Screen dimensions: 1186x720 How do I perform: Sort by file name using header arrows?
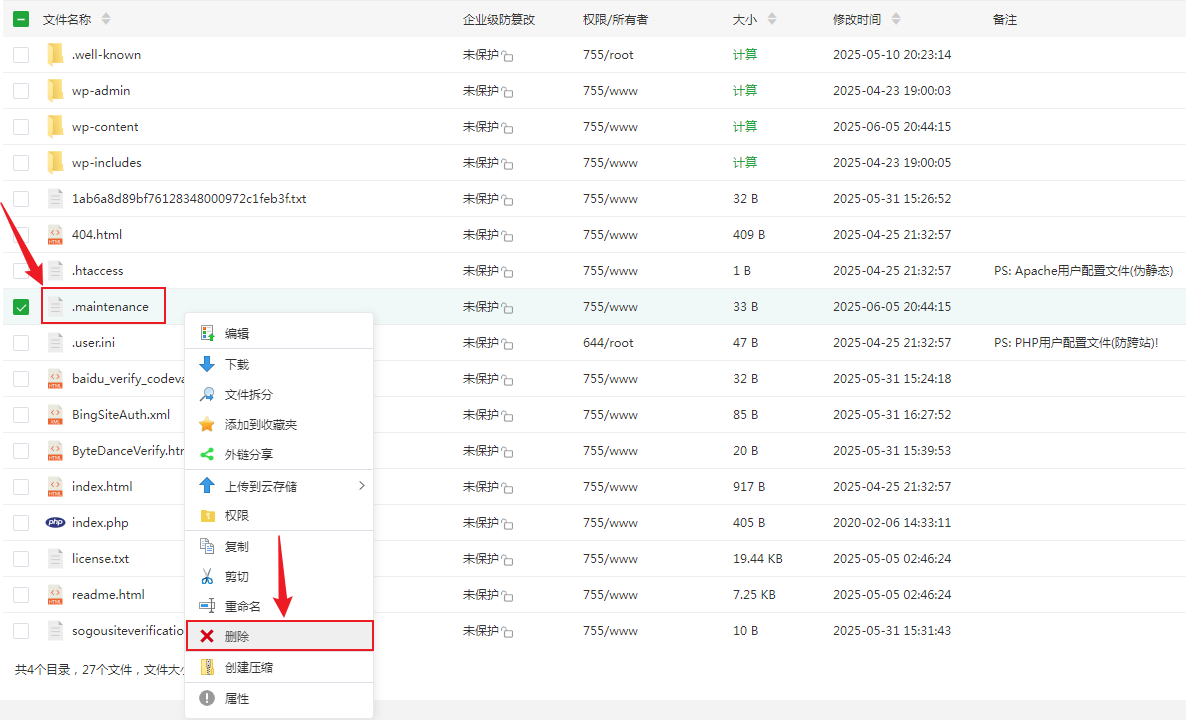[x=106, y=19]
